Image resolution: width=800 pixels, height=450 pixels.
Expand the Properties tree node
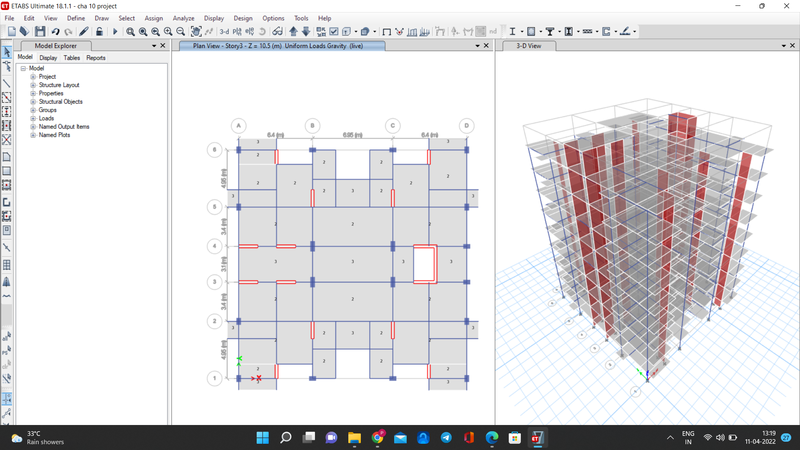pos(33,93)
